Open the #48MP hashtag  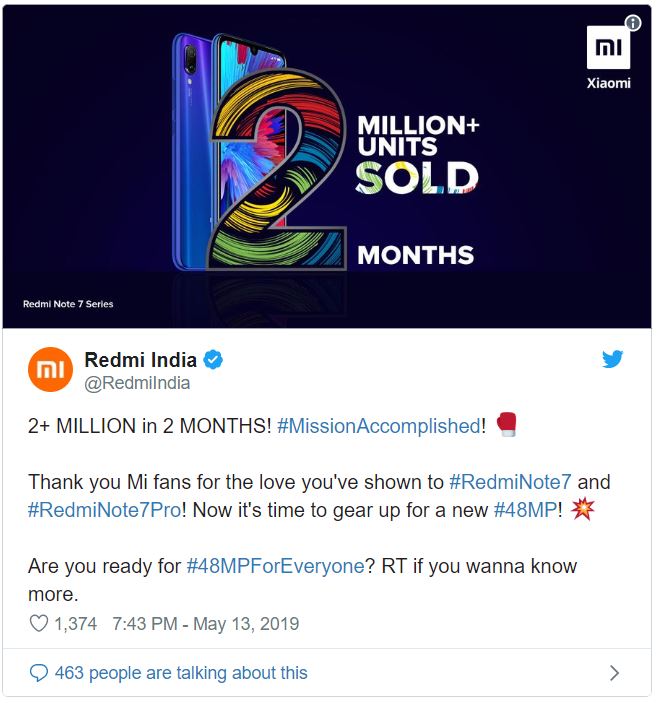[525, 510]
